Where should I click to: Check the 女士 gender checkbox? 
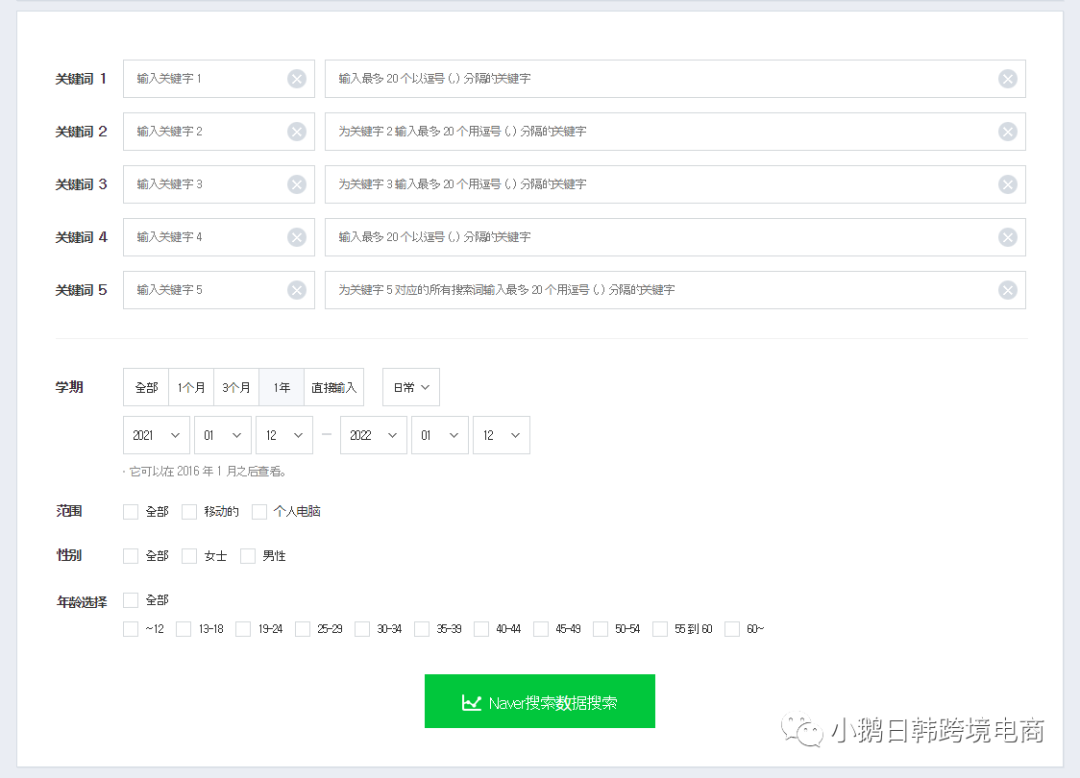pyautogui.click(x=189, y=555)
